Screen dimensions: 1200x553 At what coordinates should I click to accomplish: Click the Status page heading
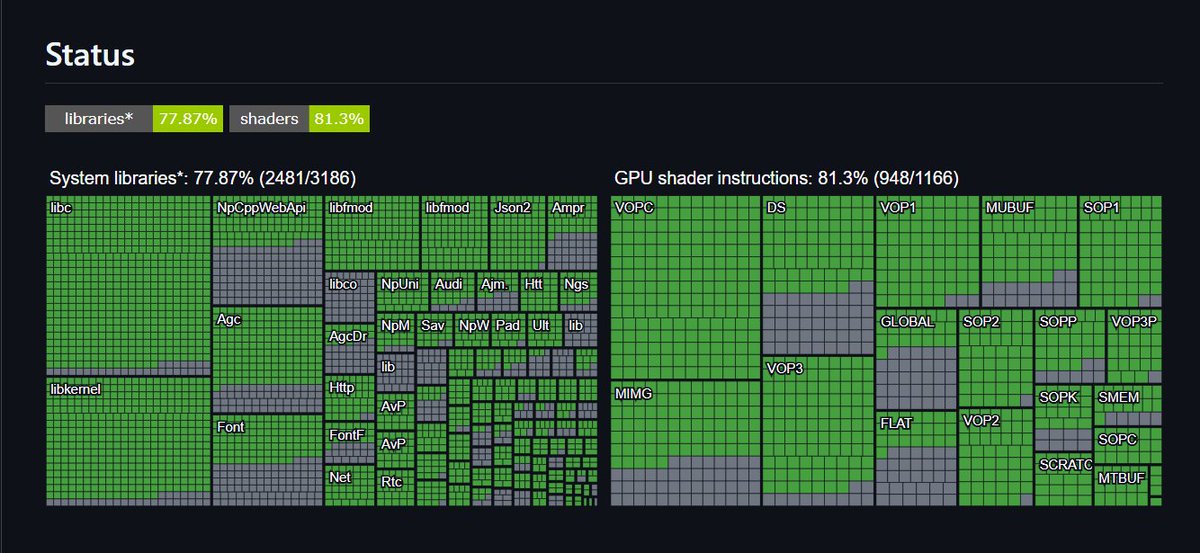(90, 55)
